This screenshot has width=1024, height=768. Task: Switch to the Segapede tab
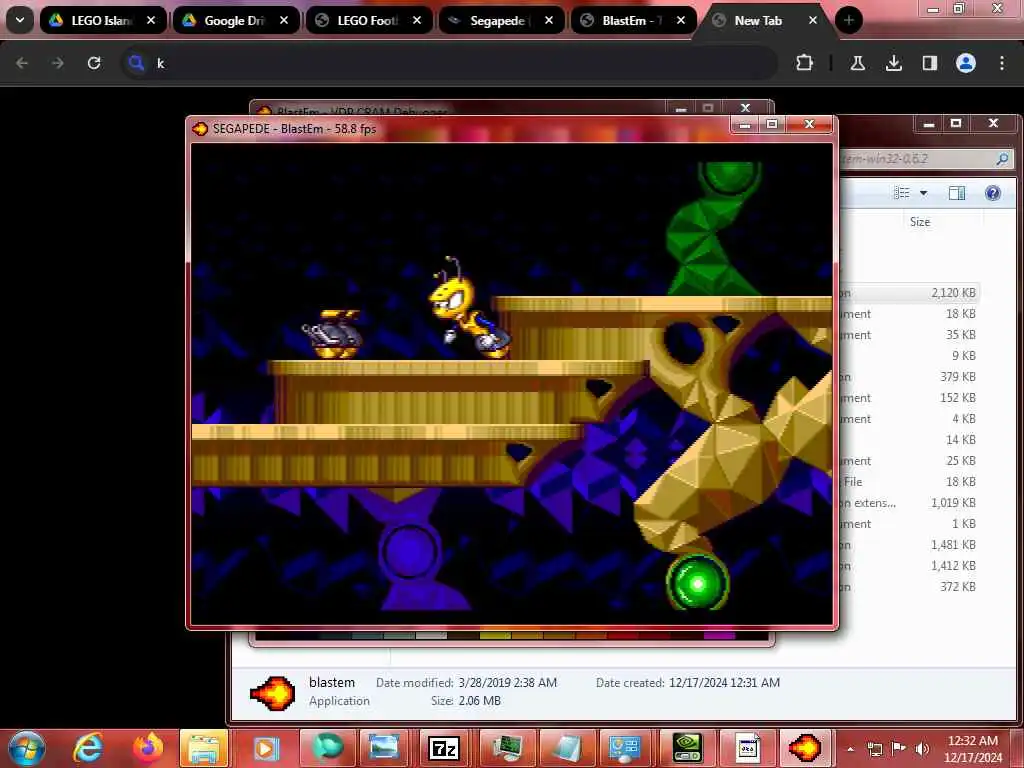click(x=500, y=20)
